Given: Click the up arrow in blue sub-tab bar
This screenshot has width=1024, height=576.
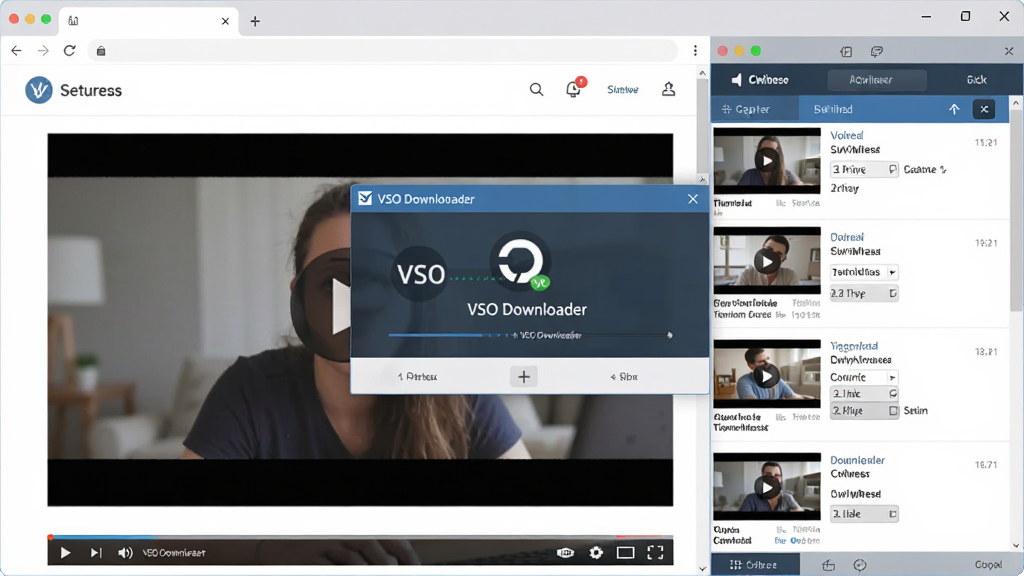Looking at the screenshot, I should (954, 109).
